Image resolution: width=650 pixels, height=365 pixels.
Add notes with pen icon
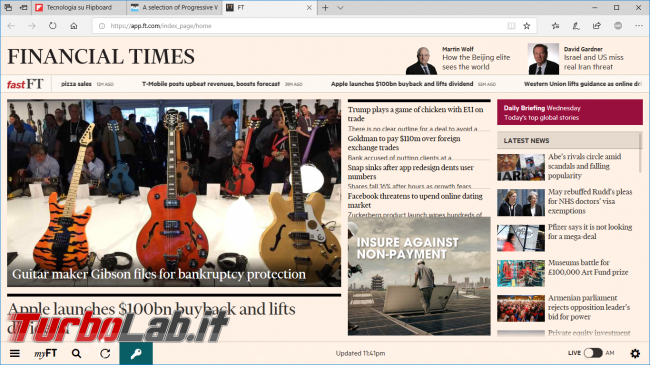(x=576, y=26)
